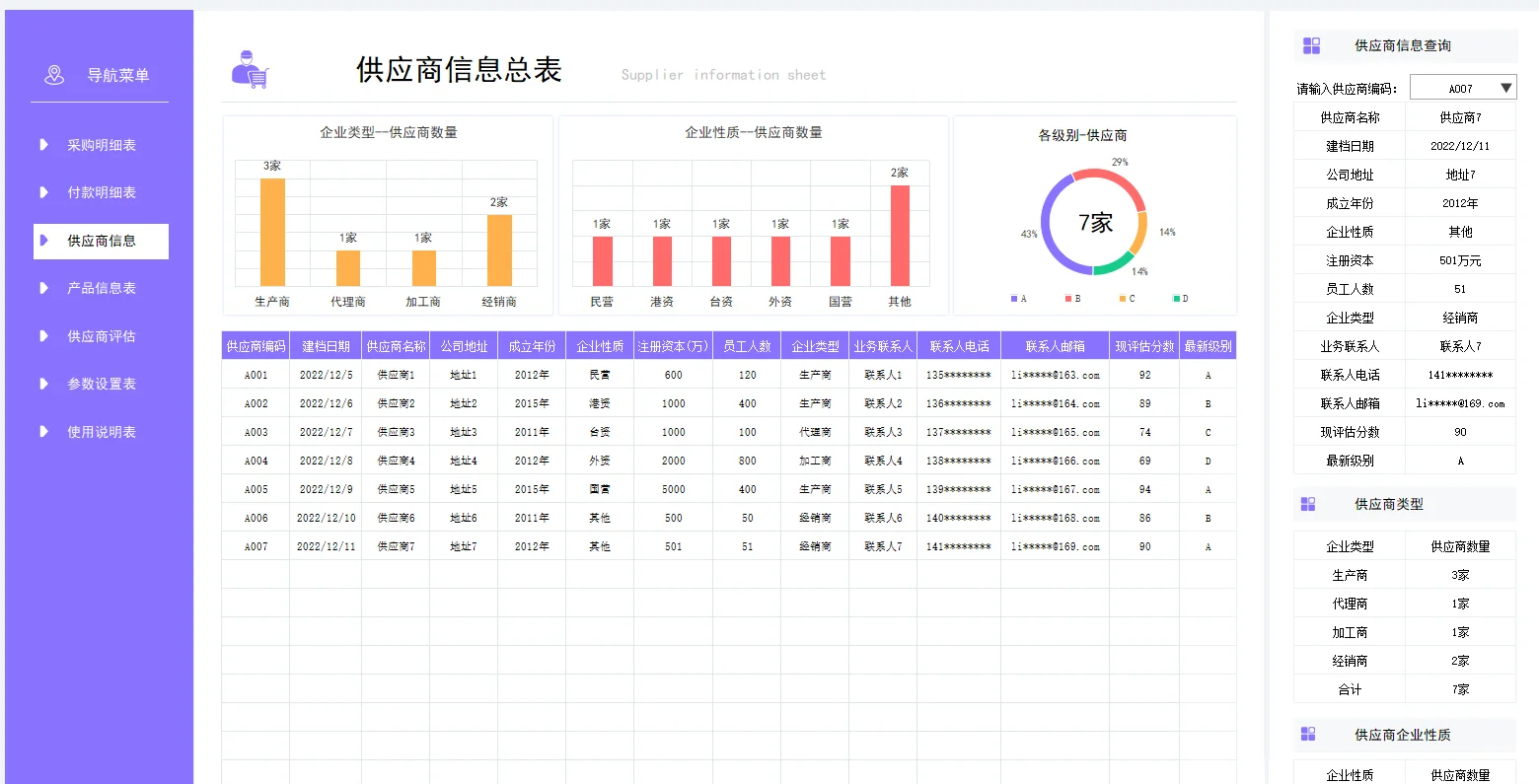Click the donut chart center 7家
Screen dimensions: 1539x784
point(1095,222)
